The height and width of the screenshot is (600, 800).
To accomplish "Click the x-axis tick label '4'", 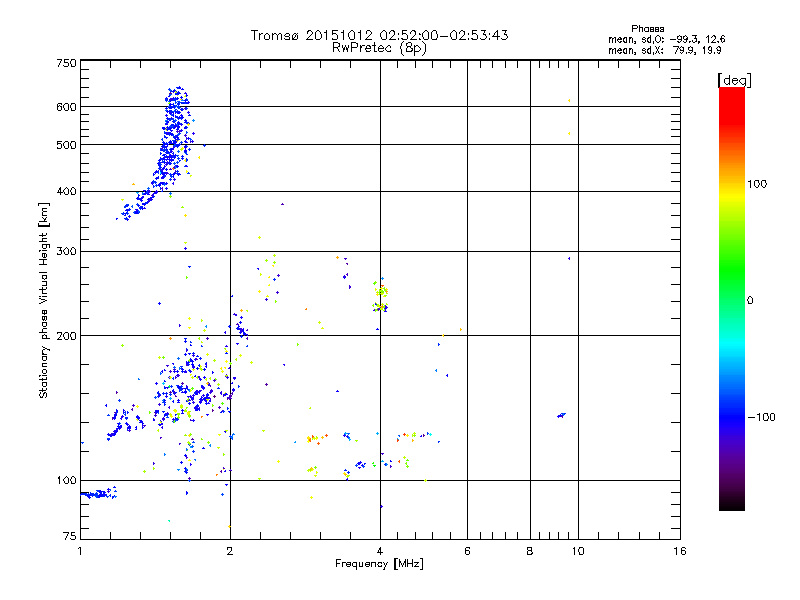I will click(x=380, y=551).
